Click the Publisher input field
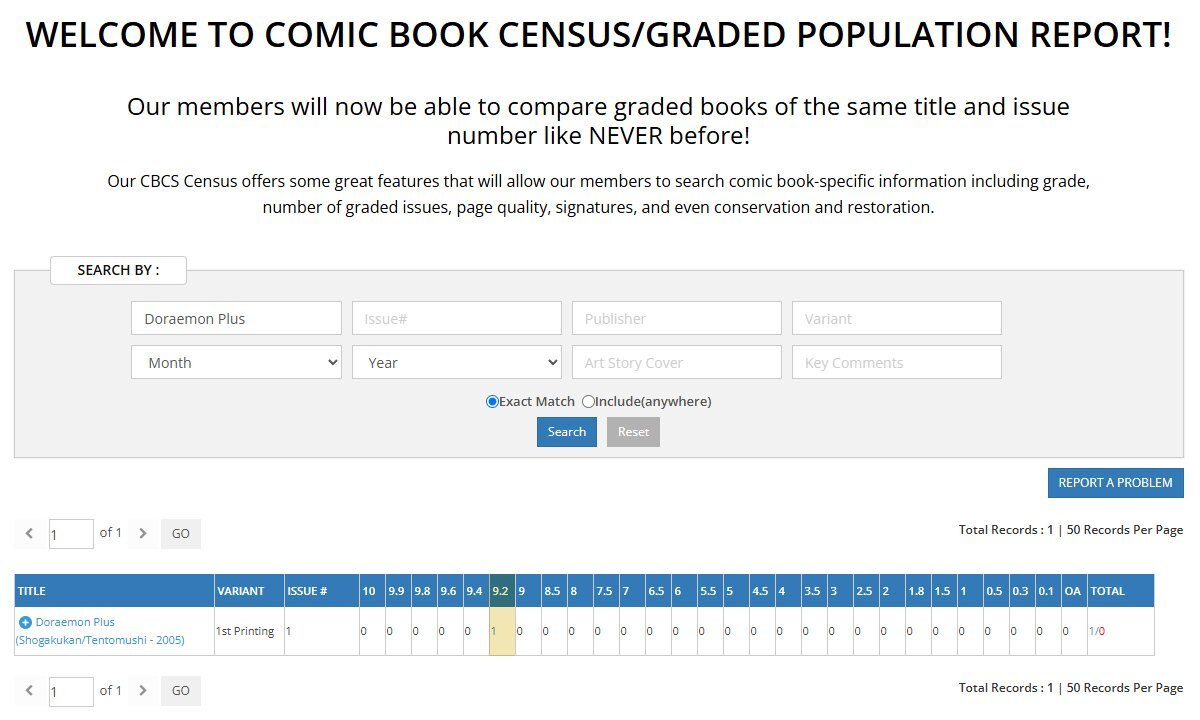The image size is (1200, 720). (676, 319)
